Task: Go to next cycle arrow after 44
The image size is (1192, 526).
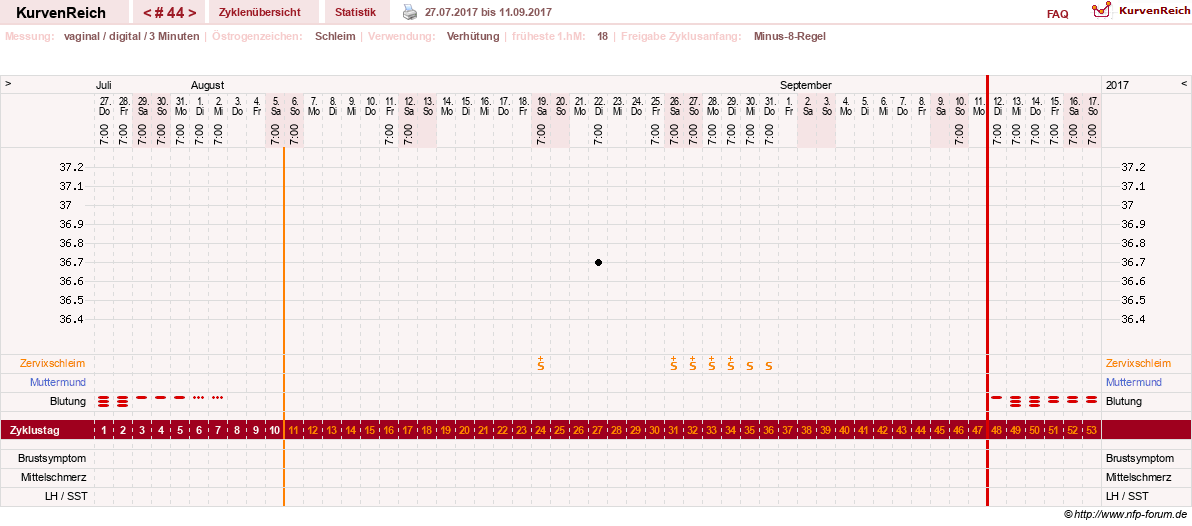Action: tap(192, 12)
